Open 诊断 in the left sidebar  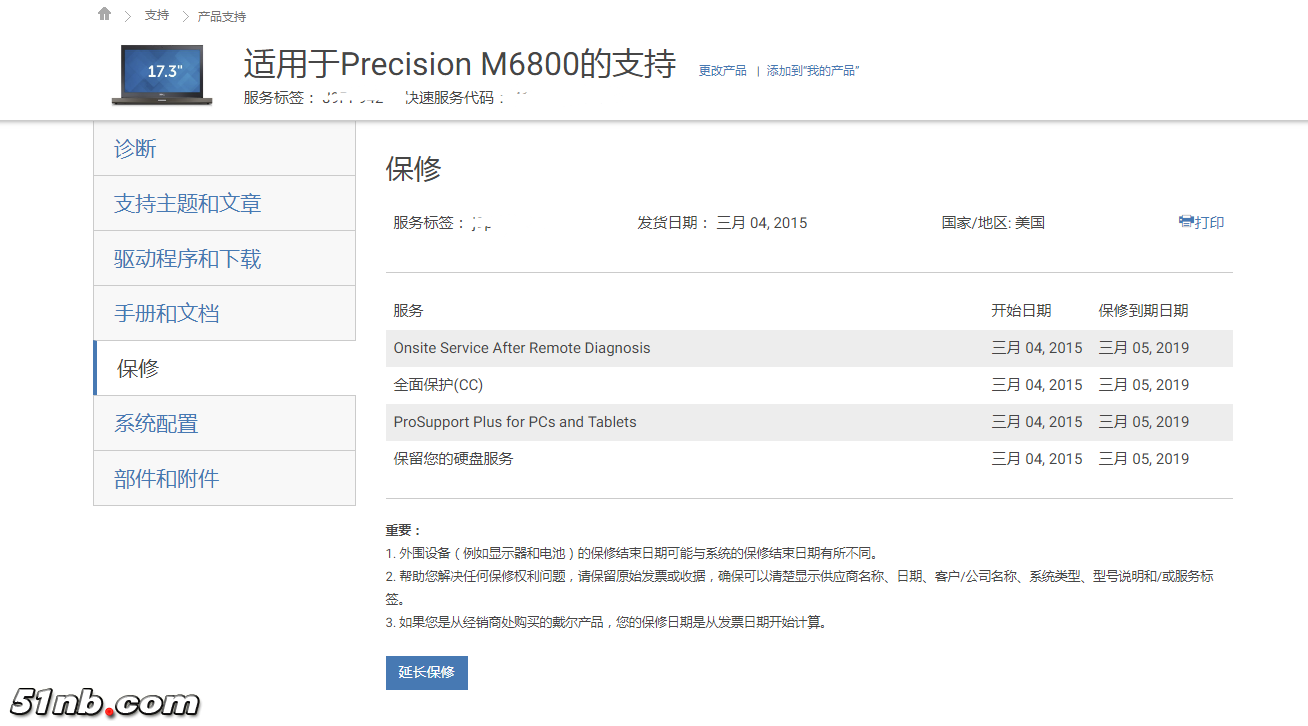[x=135, y=148]
